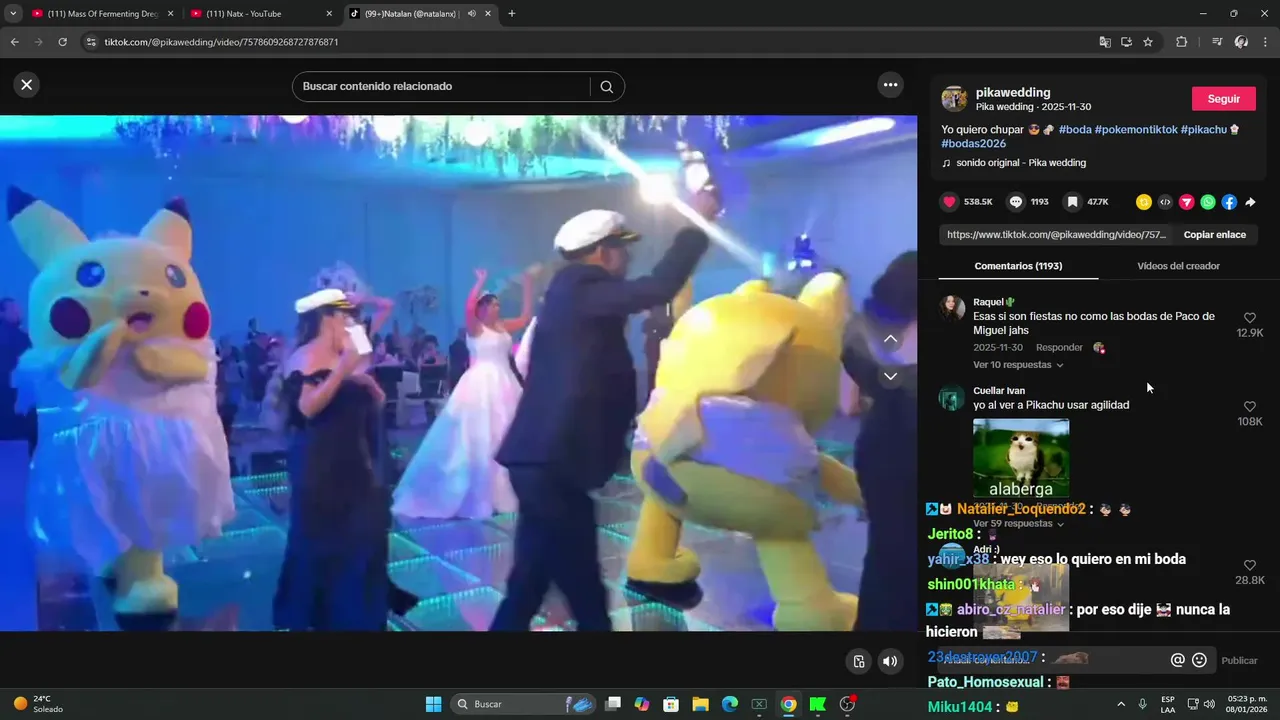View the alaberga cat image in comment

1021,458
